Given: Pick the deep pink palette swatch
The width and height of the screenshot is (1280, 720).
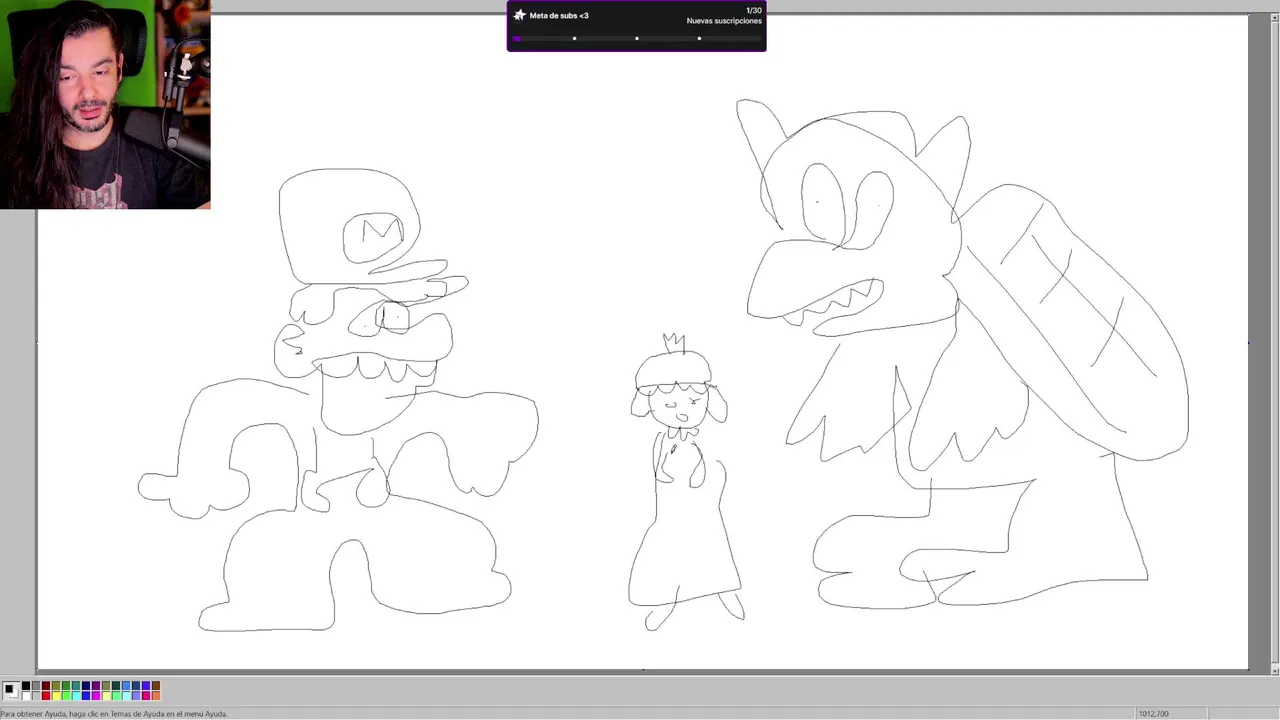Looking at the screenshot, I should (x=146, y=696).
